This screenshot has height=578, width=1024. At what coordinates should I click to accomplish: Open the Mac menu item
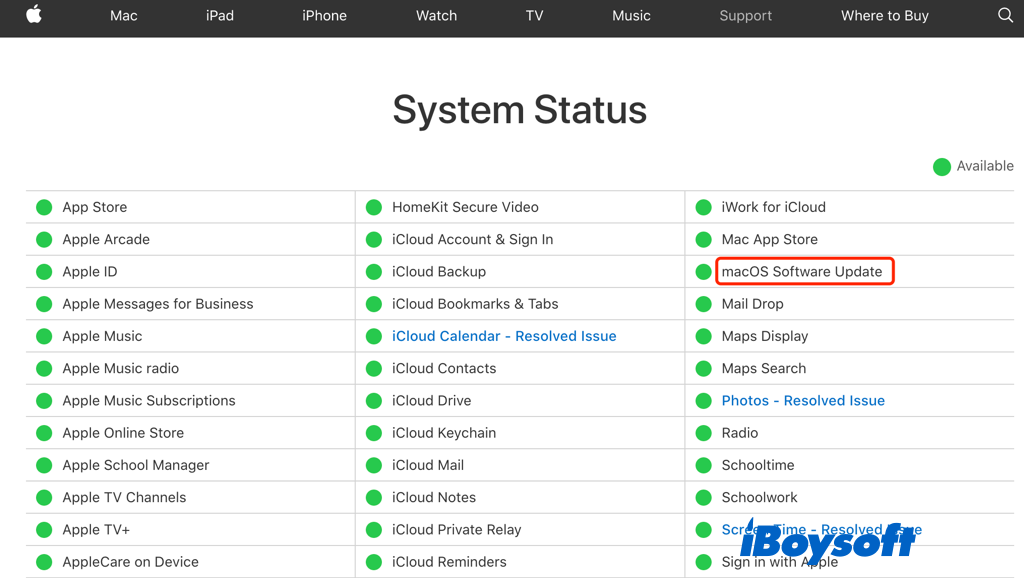tap(124, 16)
